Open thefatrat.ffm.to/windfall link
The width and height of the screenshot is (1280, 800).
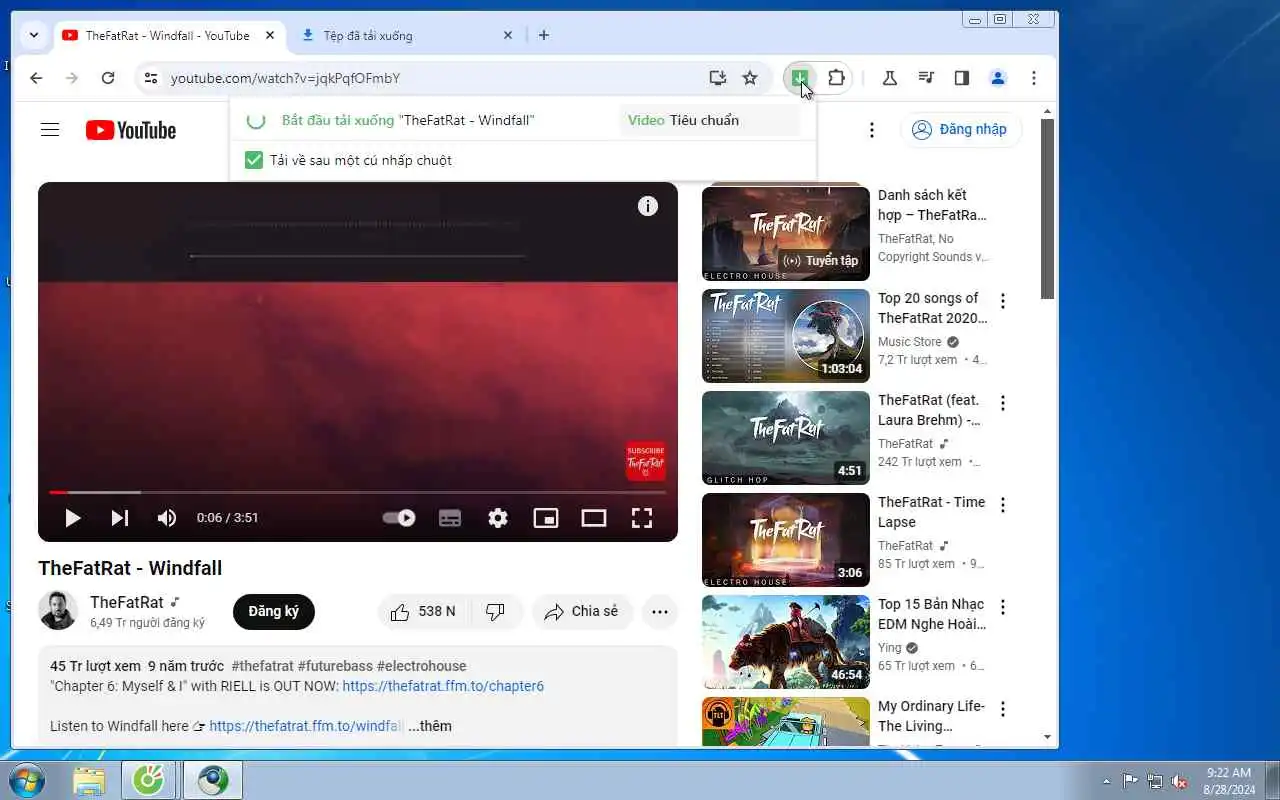point(306,726)
